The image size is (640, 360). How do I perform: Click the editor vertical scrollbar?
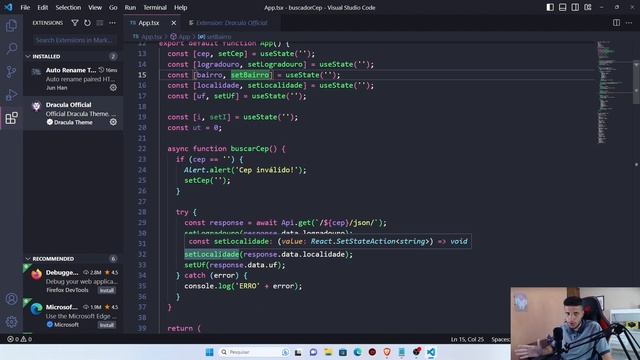coord(636,82)
